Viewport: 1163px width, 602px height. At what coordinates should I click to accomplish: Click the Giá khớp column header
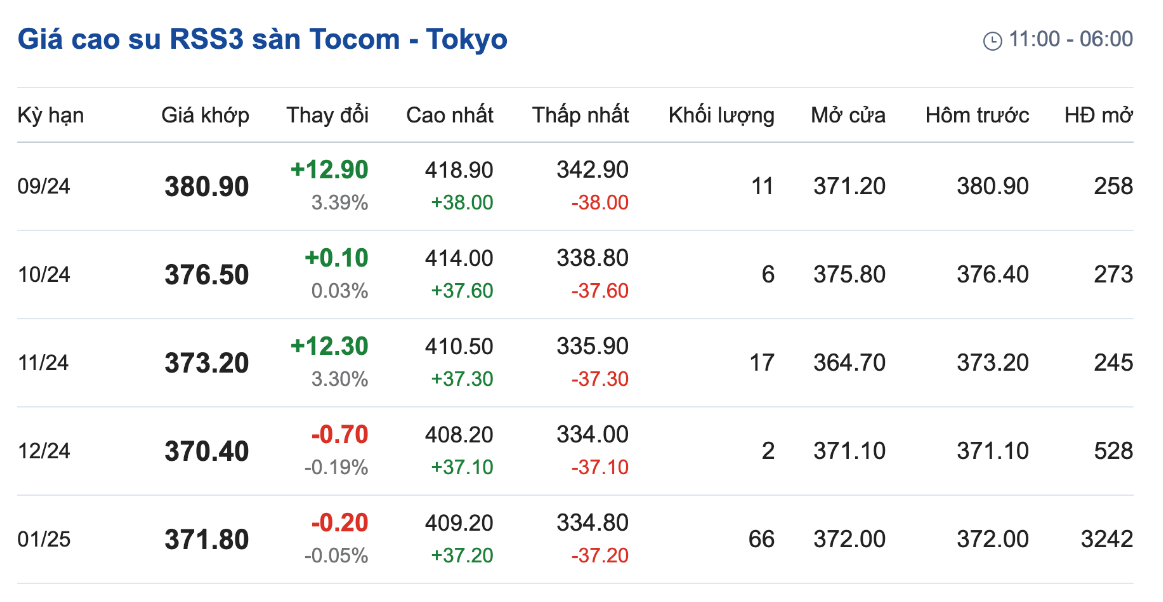coord(205,116)
